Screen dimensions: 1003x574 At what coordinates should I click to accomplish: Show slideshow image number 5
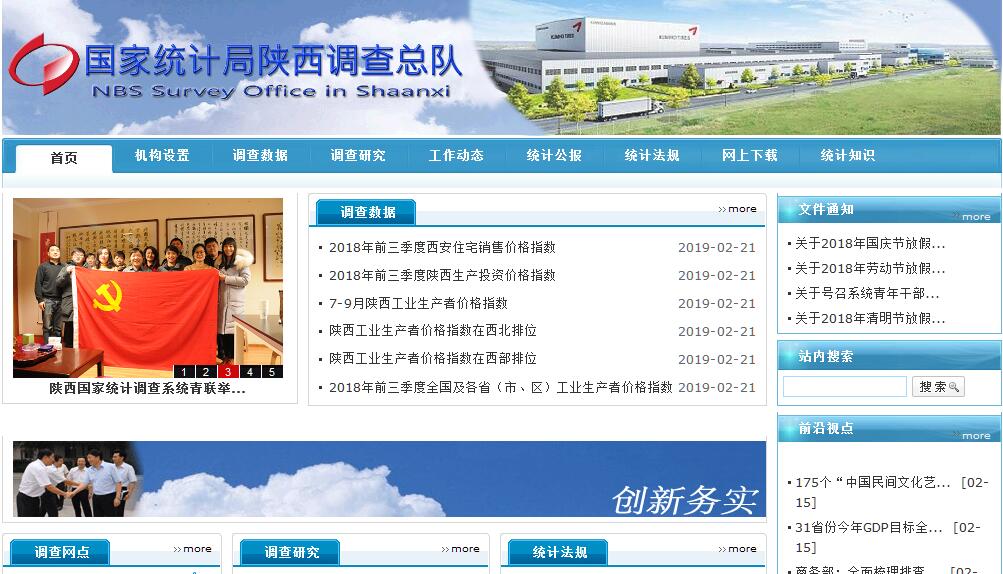tap(272, 371)
